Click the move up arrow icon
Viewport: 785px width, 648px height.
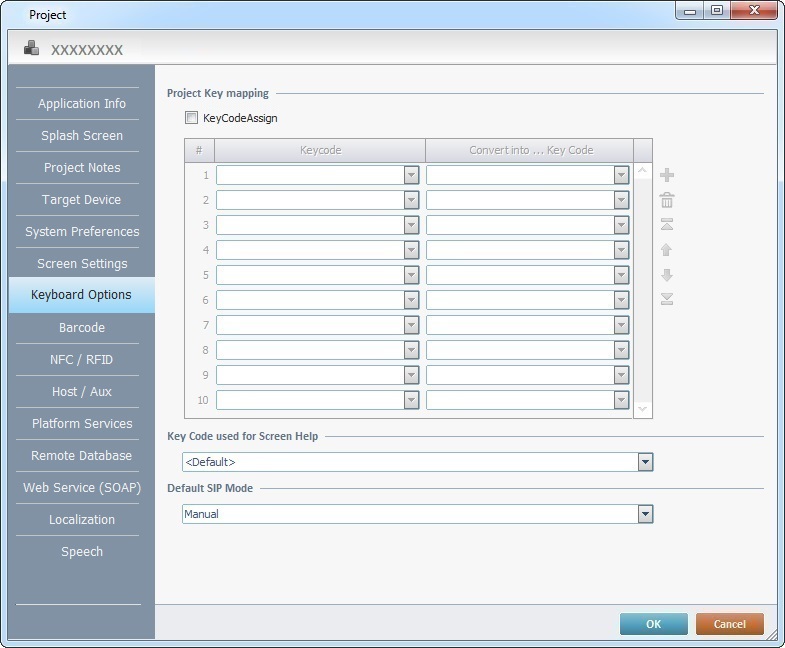click(667, 250)
